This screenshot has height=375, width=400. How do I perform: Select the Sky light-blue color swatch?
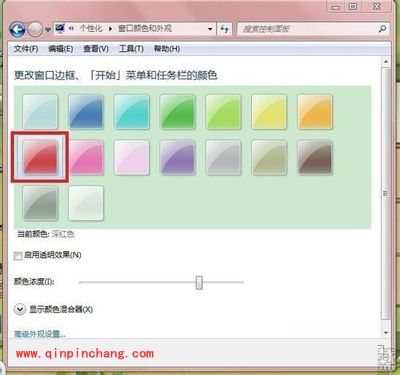click(40, 112)
